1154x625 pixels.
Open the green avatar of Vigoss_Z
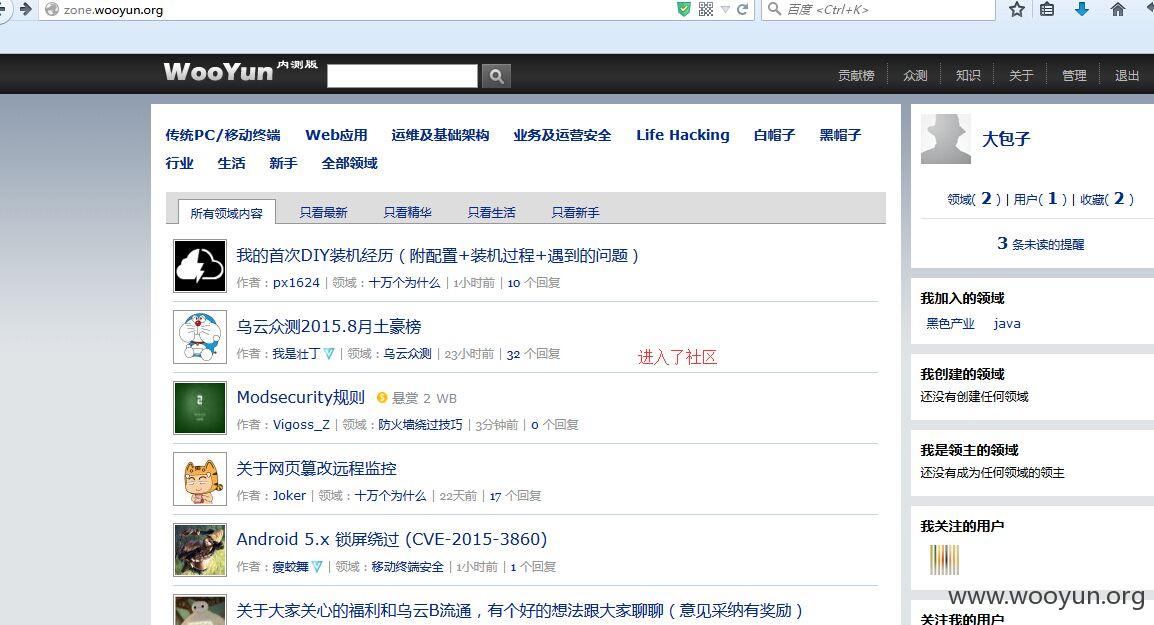point(199,408)
